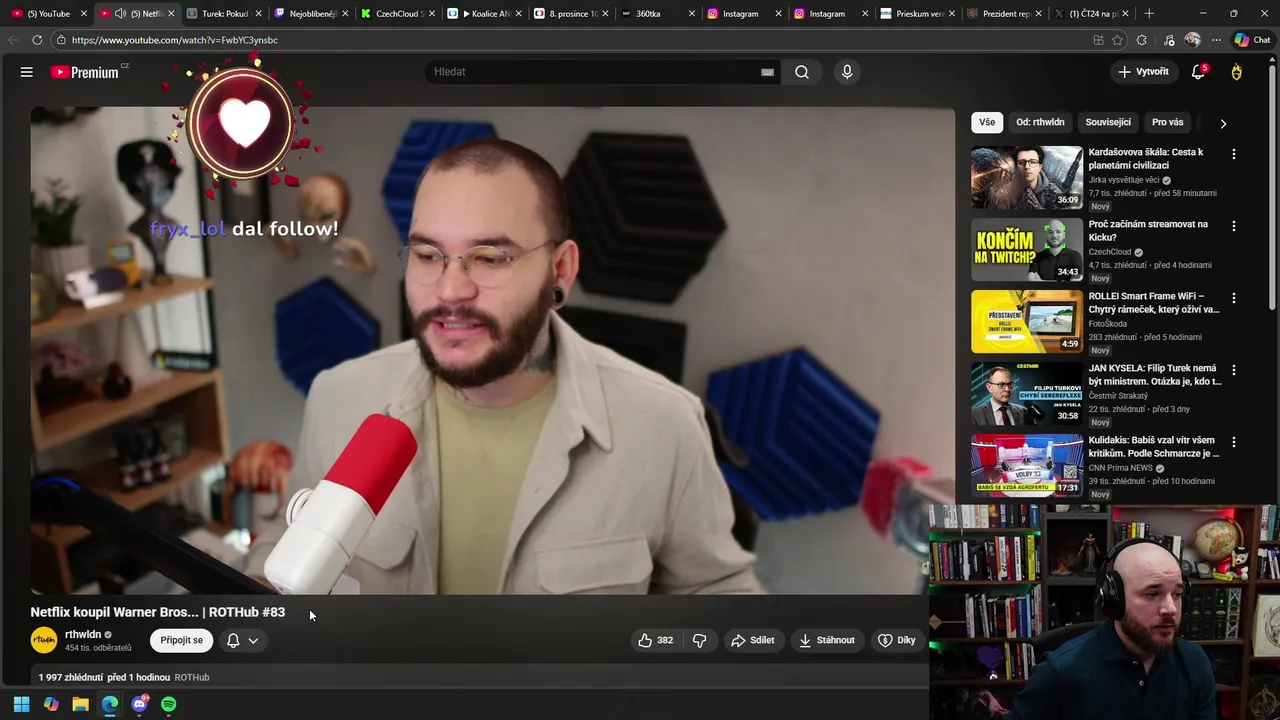Start voice search with the microphone
Image resolution: width=1280 pixels, height=720 pixels.
pos(847,72)
